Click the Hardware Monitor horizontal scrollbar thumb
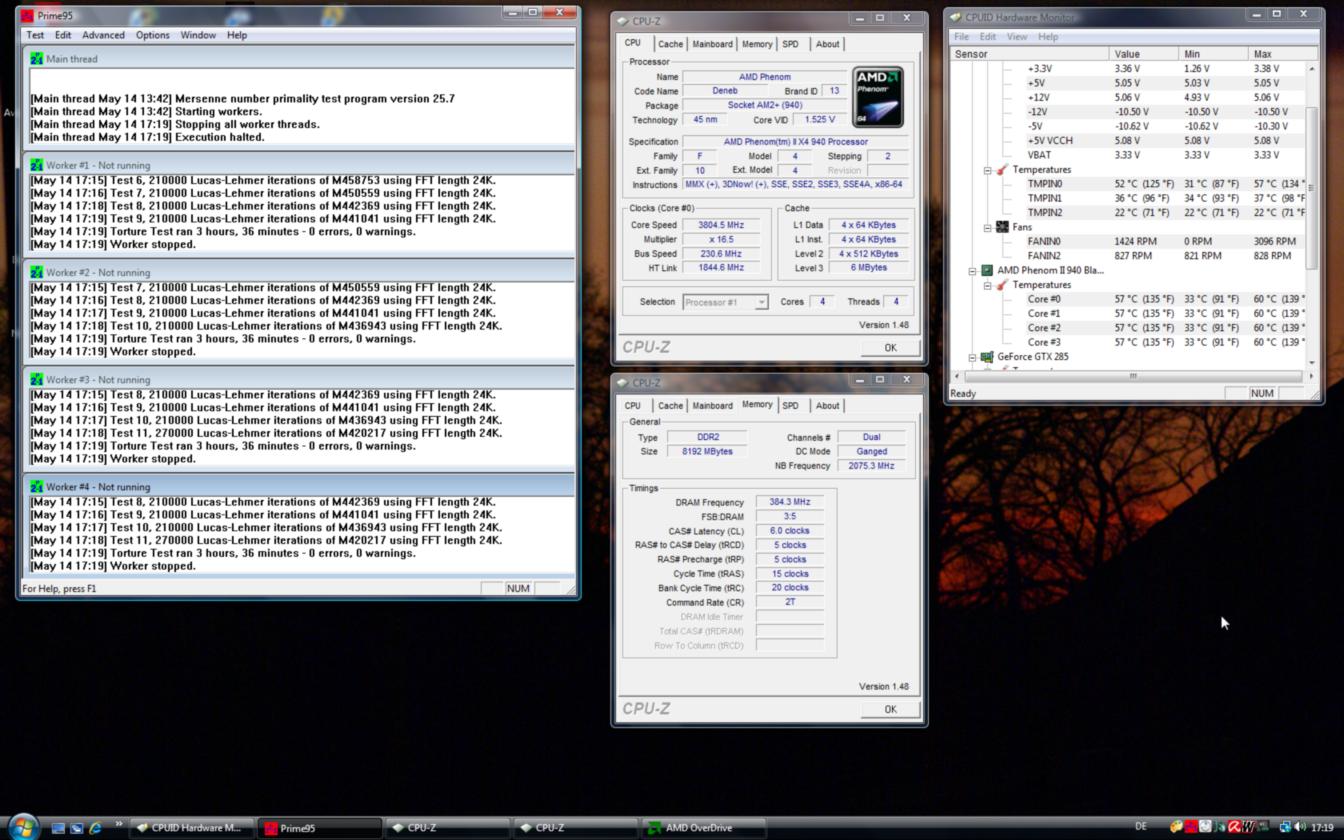 coord(1132,376)
